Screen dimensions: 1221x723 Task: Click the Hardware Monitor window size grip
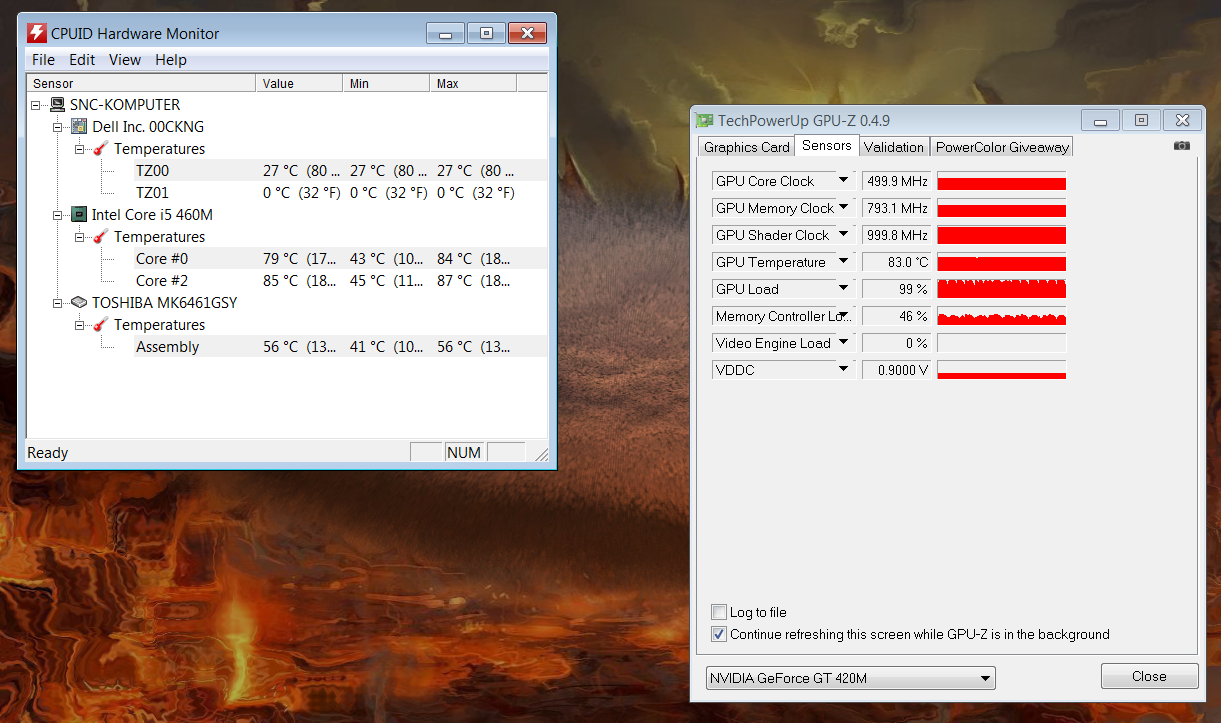pos(541,454)
